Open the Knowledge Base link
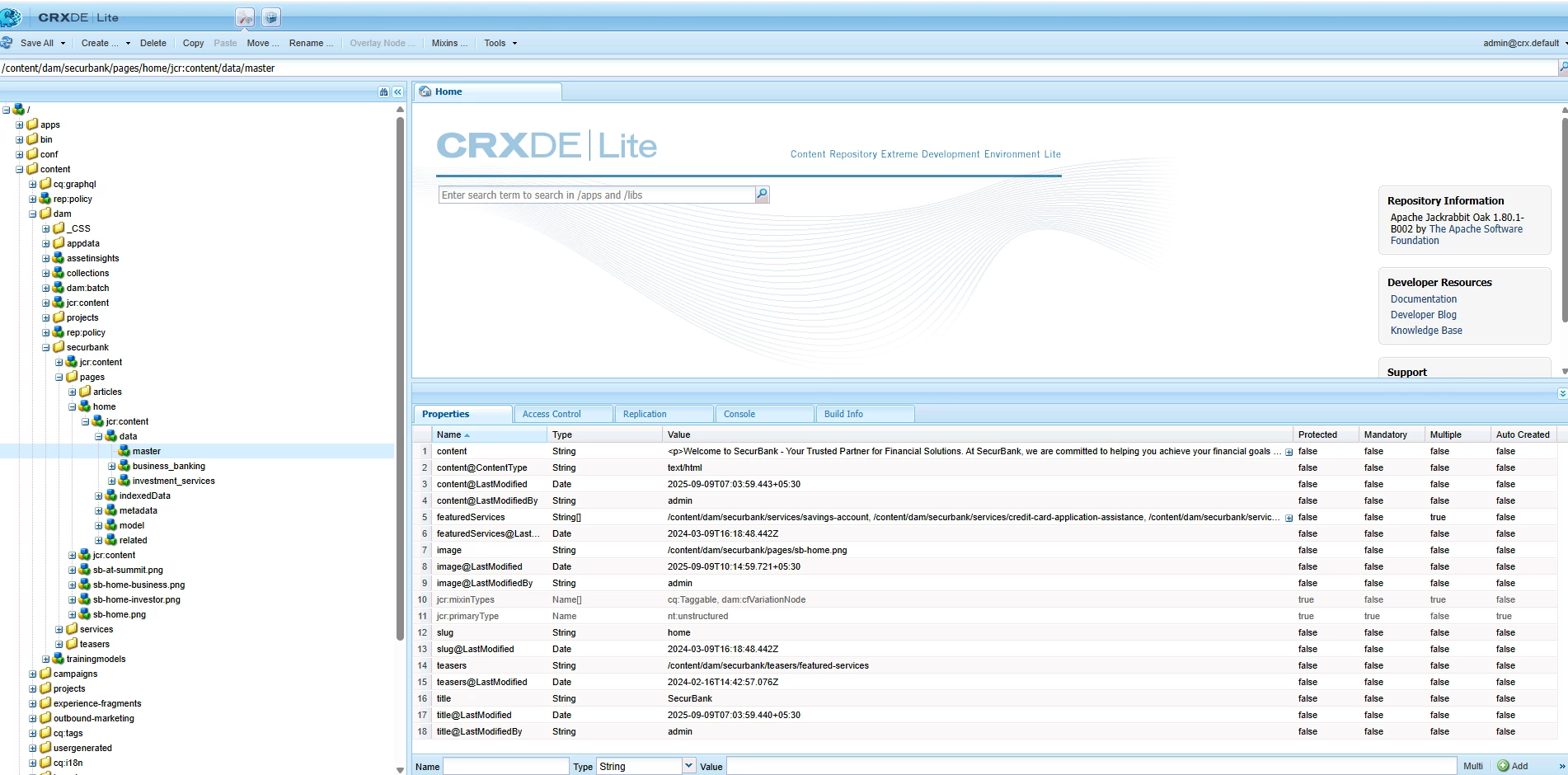Image resolution: width=1568 pixels, height=775 pixels. [x=1426, y=331]
